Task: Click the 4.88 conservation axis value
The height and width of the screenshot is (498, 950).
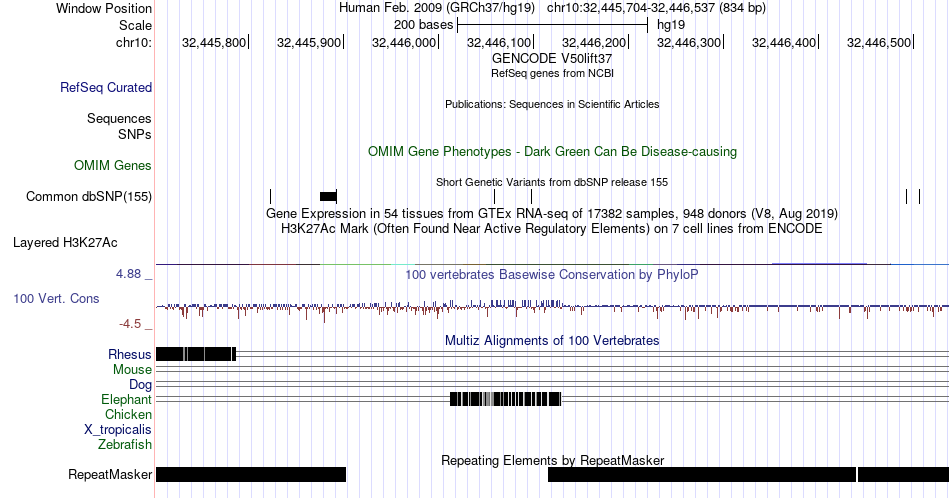Action: point(128,274)
